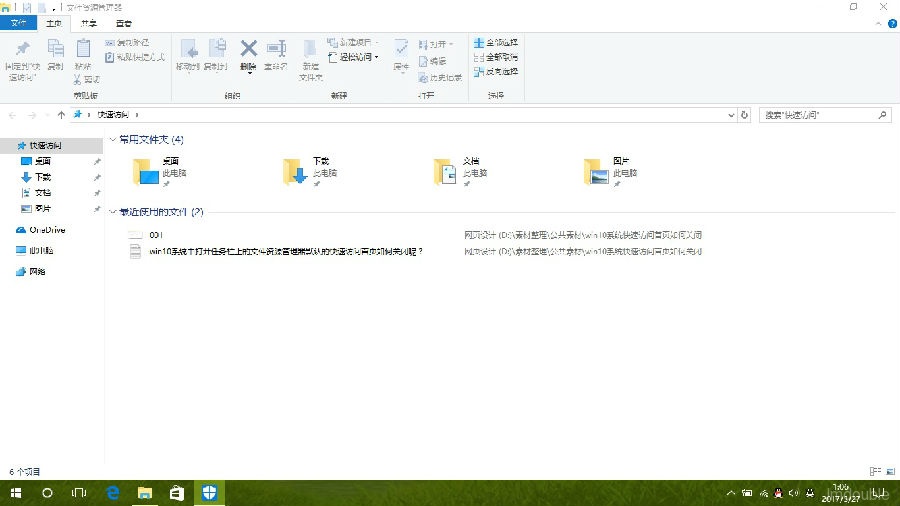Select the Documents (文档) frequent folder
Viewport: 900px width, 506px height.
[x=461, y=172]
